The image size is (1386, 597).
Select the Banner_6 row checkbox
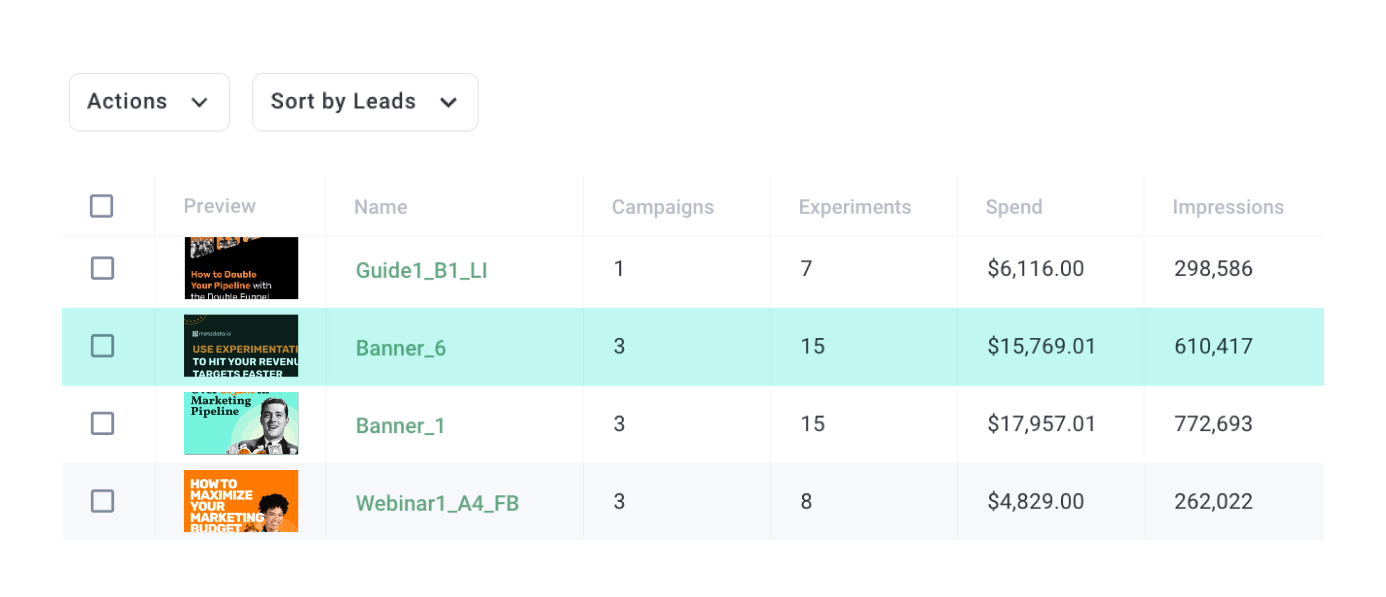tap(102, 346)
